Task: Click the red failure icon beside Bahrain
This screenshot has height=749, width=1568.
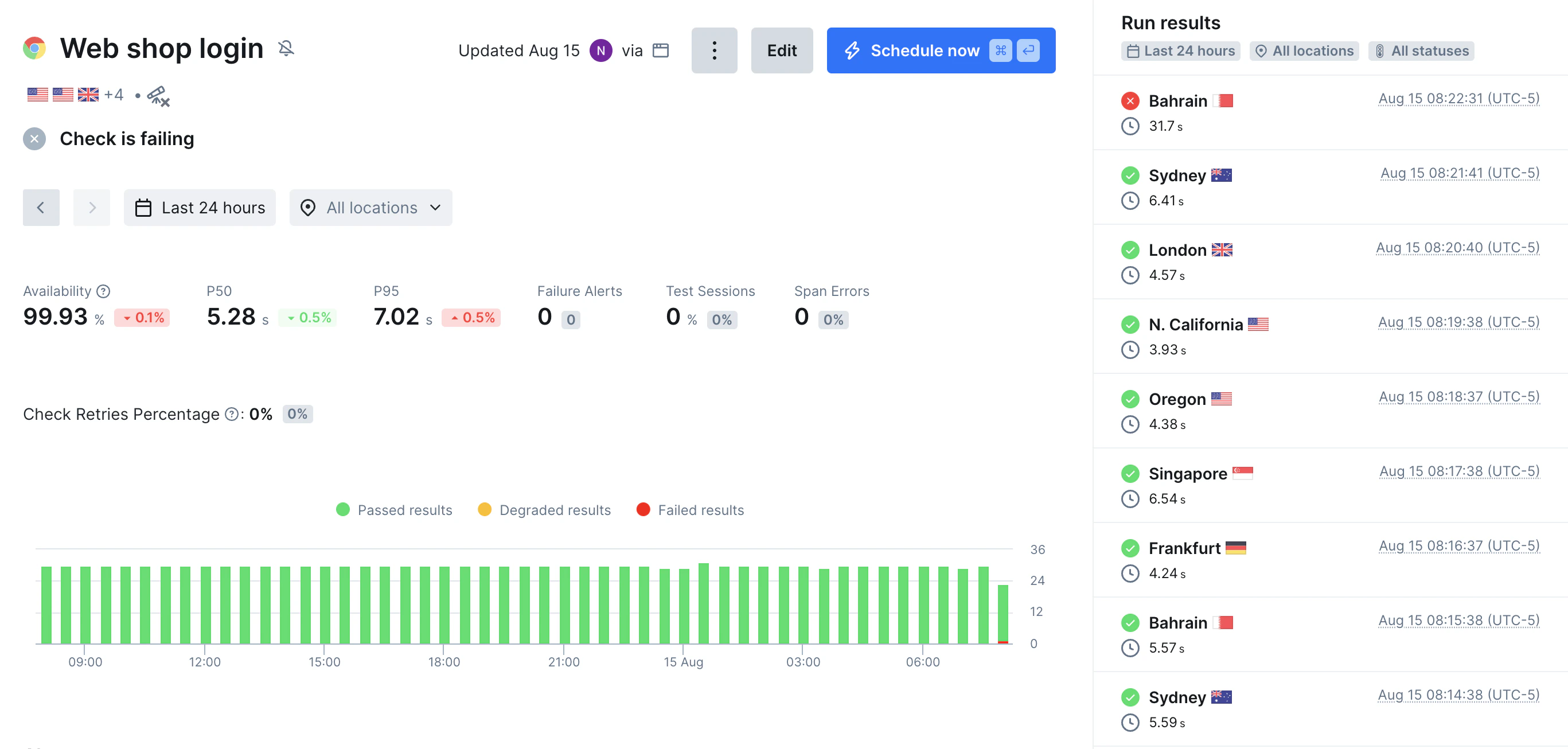Action: point(1130,100)
